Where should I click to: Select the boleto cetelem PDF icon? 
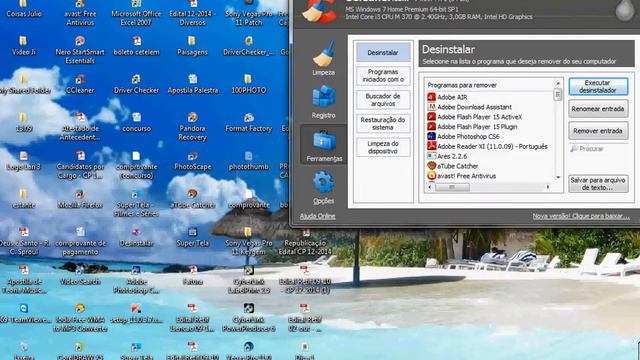pyautogui.click(x=136, y=45)
